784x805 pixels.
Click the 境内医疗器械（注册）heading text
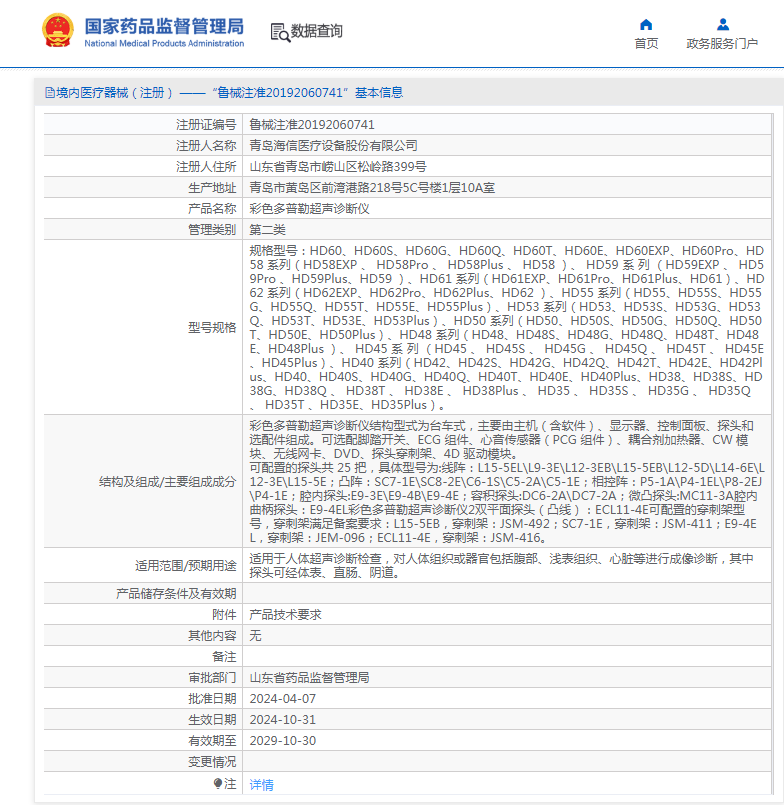(114, 93)
